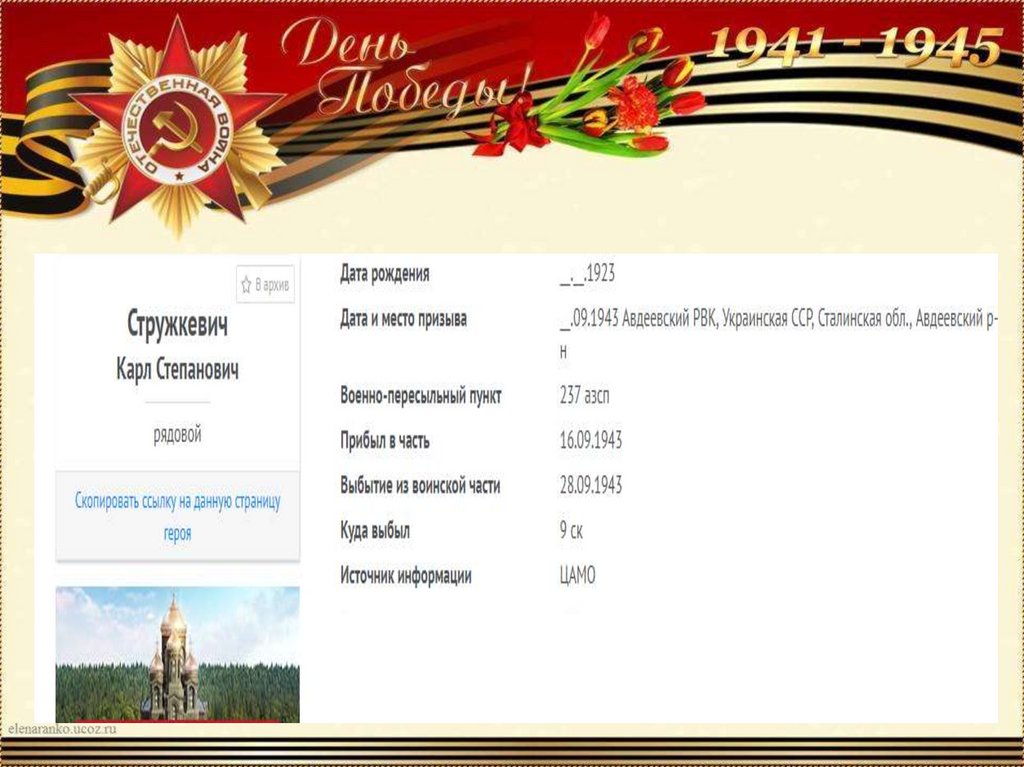
Task: Click the "Куда выбыл" label
Action: (x=375, y=530)
